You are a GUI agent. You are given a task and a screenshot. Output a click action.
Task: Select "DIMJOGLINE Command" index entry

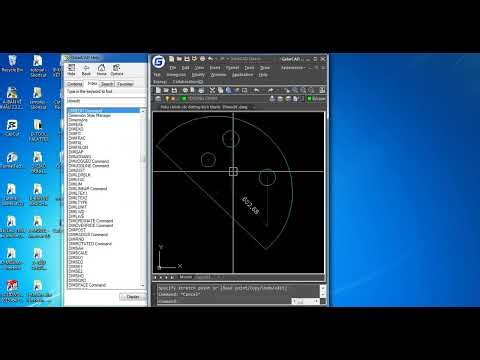(x=89, y=166)
